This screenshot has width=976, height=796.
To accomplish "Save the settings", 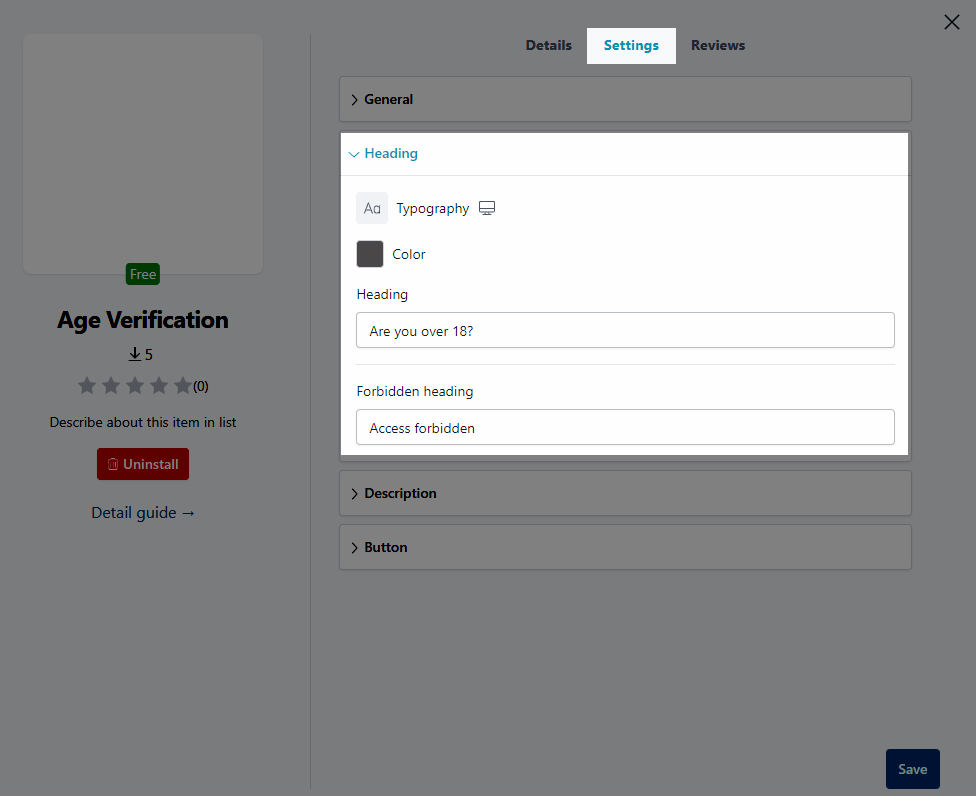I will click(x=913, y=769).
